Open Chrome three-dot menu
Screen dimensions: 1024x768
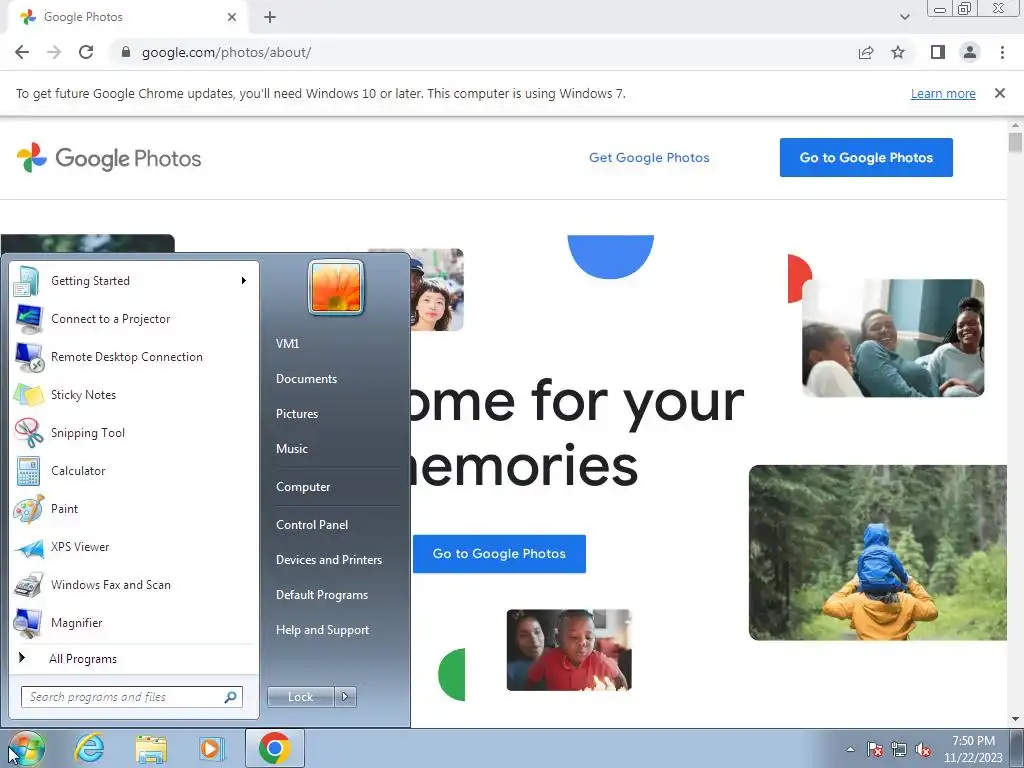click(x=1002, y=52)
